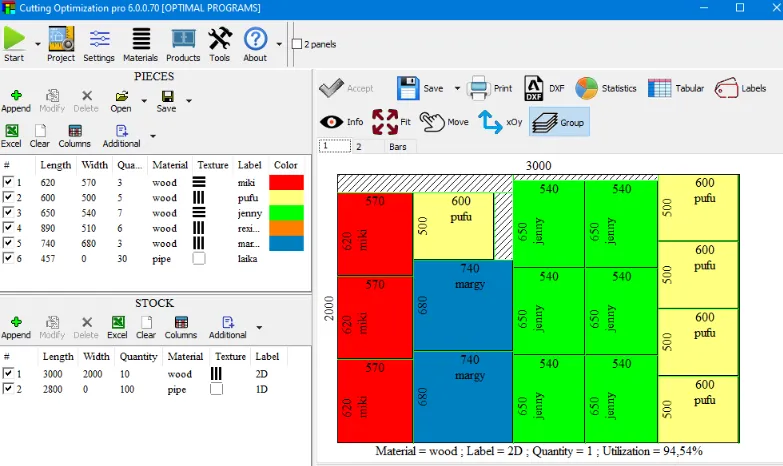Append a new stock item

point(16,327)
